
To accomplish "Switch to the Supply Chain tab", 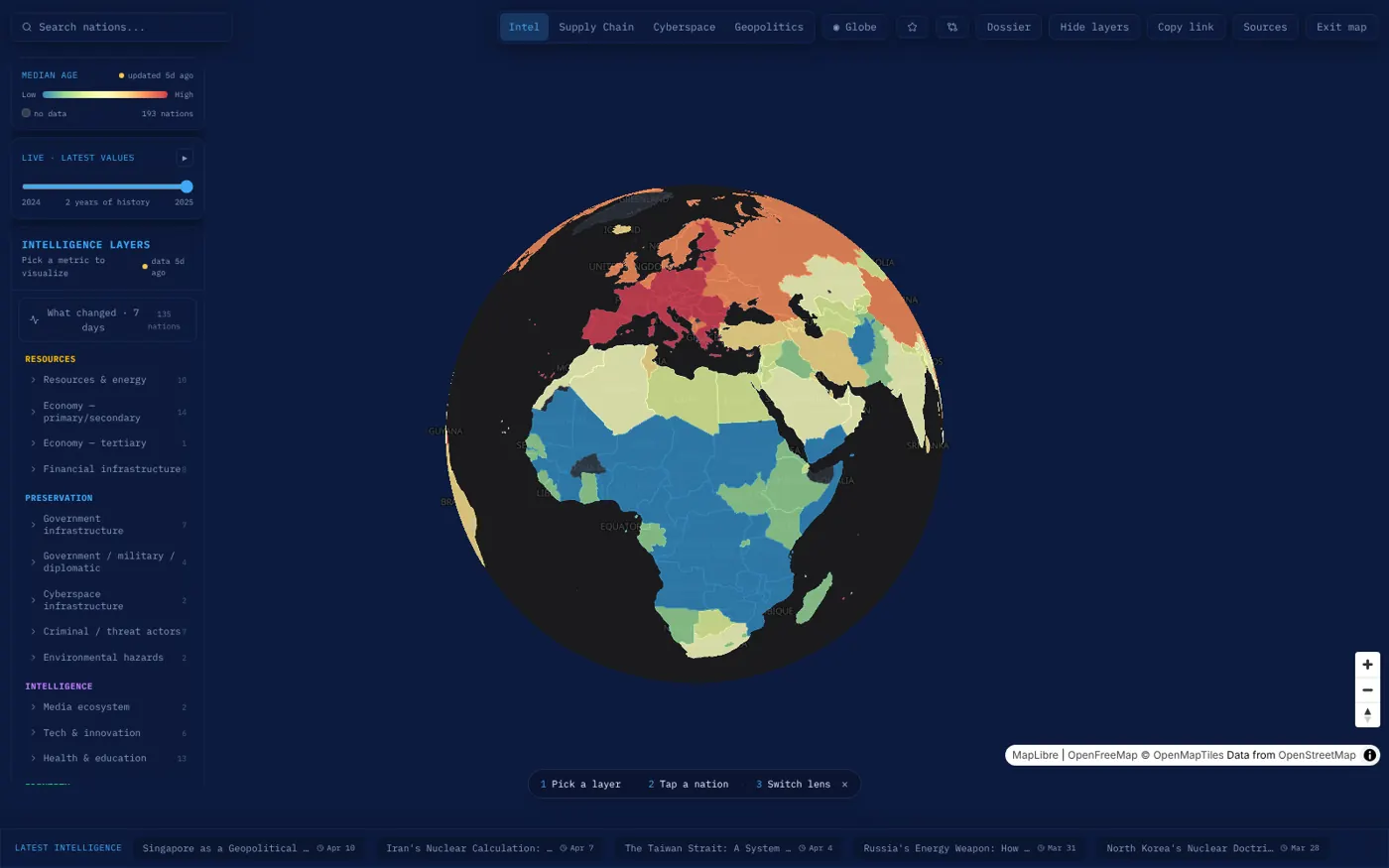I will [596, 27].
